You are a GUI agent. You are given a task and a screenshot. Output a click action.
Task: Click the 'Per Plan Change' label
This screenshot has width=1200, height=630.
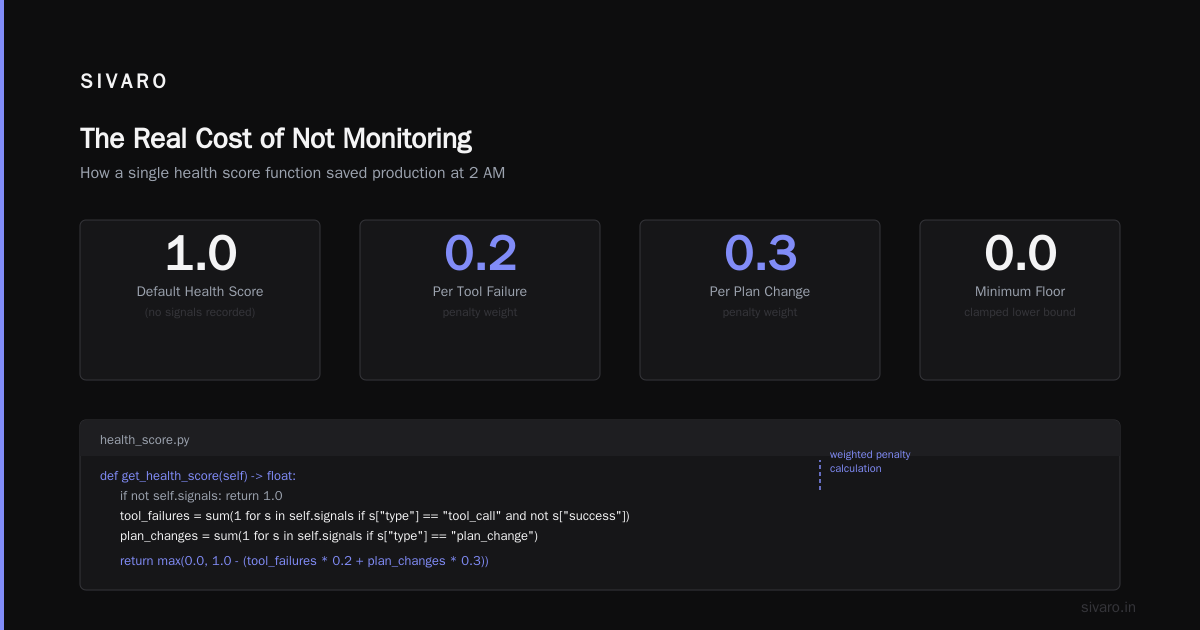click(x=760, y=292)
